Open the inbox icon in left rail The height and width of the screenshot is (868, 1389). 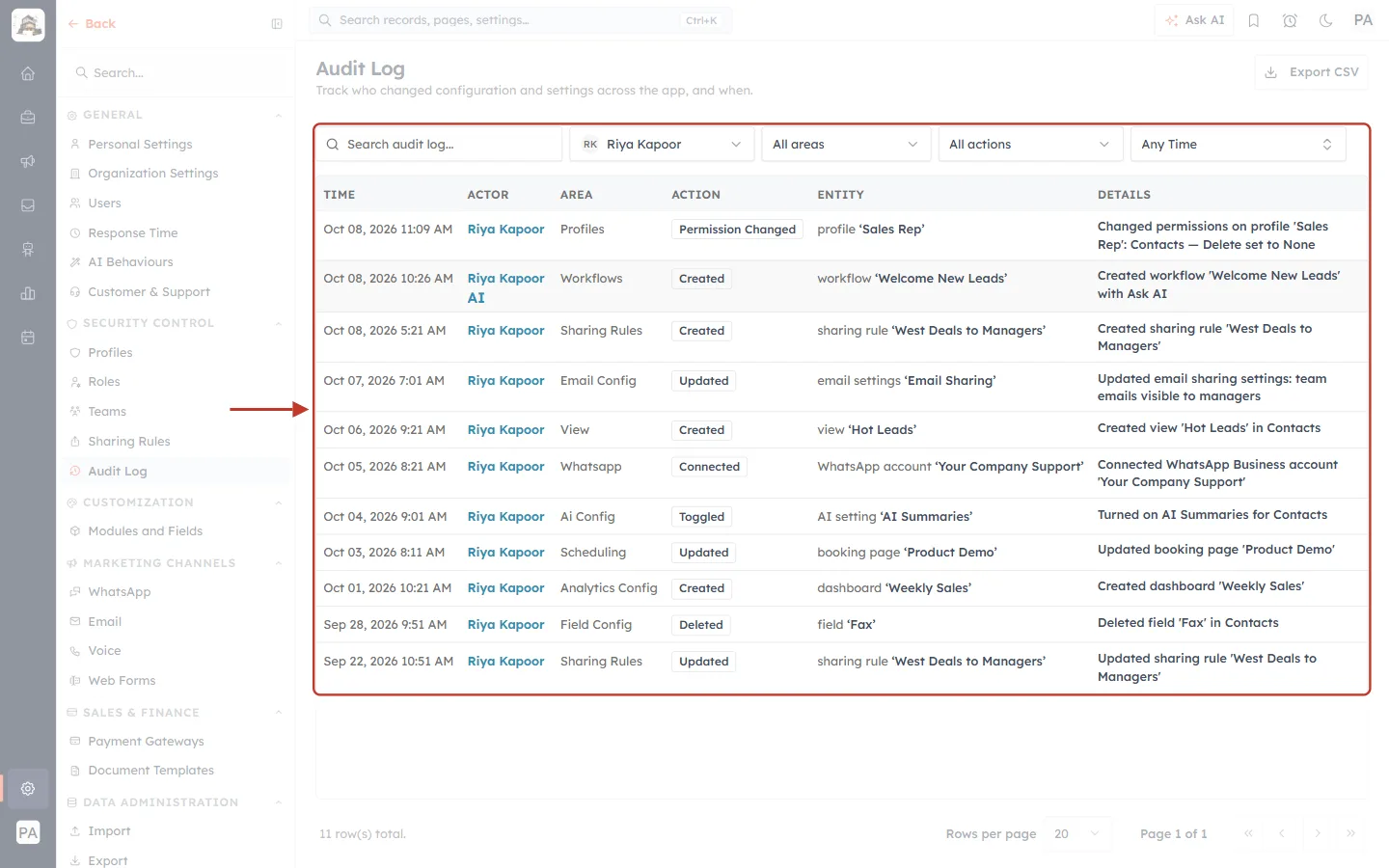click(28, 205)
